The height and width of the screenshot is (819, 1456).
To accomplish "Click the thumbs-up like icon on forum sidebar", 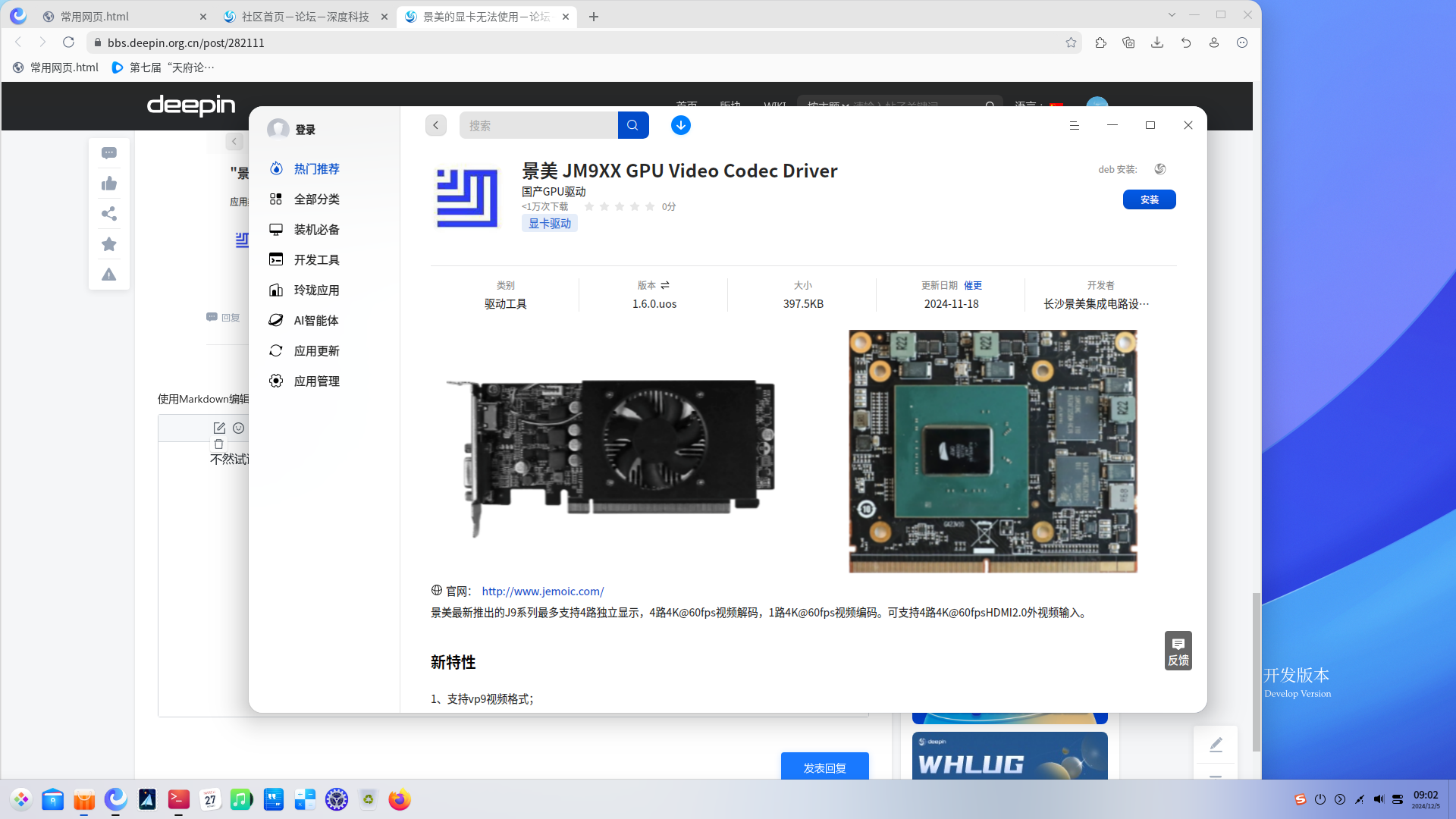I will pos(109,184).
